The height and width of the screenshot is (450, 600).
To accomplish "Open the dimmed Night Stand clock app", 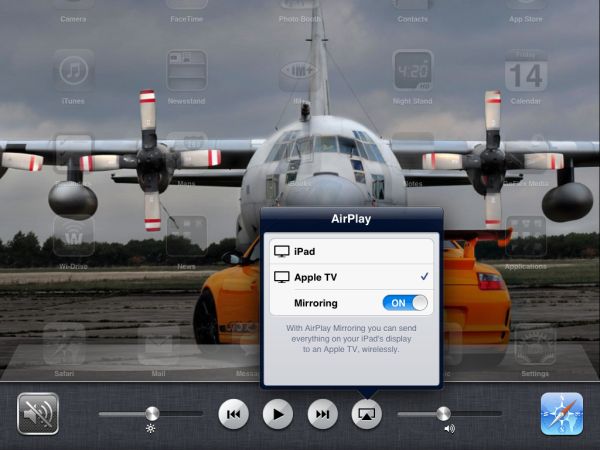I will click(412, 70).
